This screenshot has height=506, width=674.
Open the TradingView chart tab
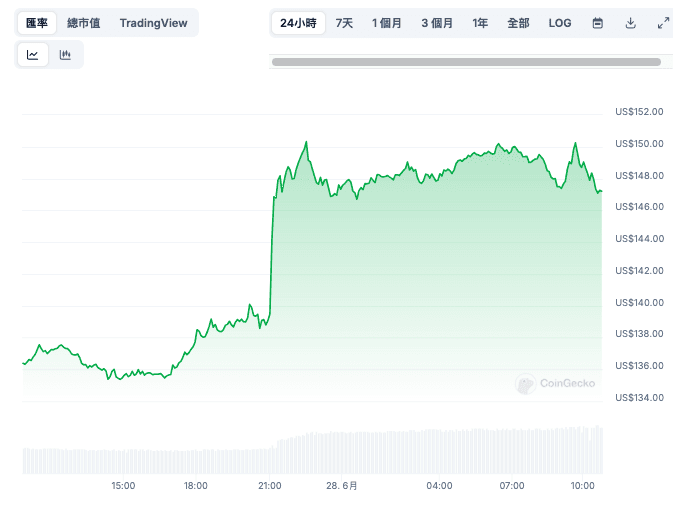point(153,23)
